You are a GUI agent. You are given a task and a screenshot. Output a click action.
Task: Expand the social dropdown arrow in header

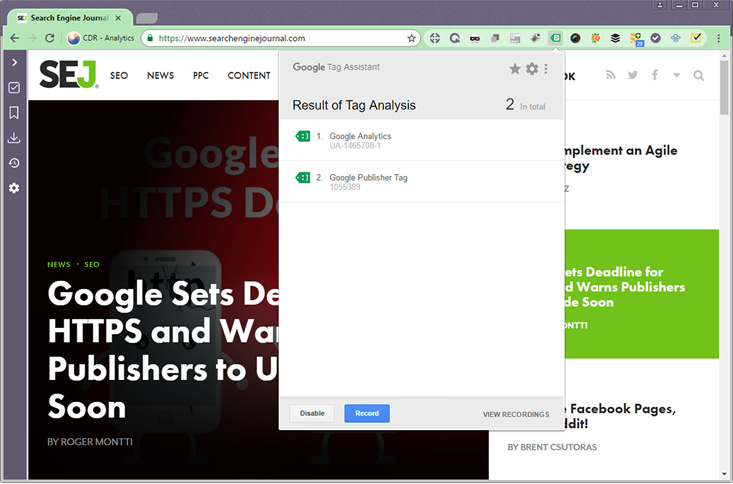676,75
